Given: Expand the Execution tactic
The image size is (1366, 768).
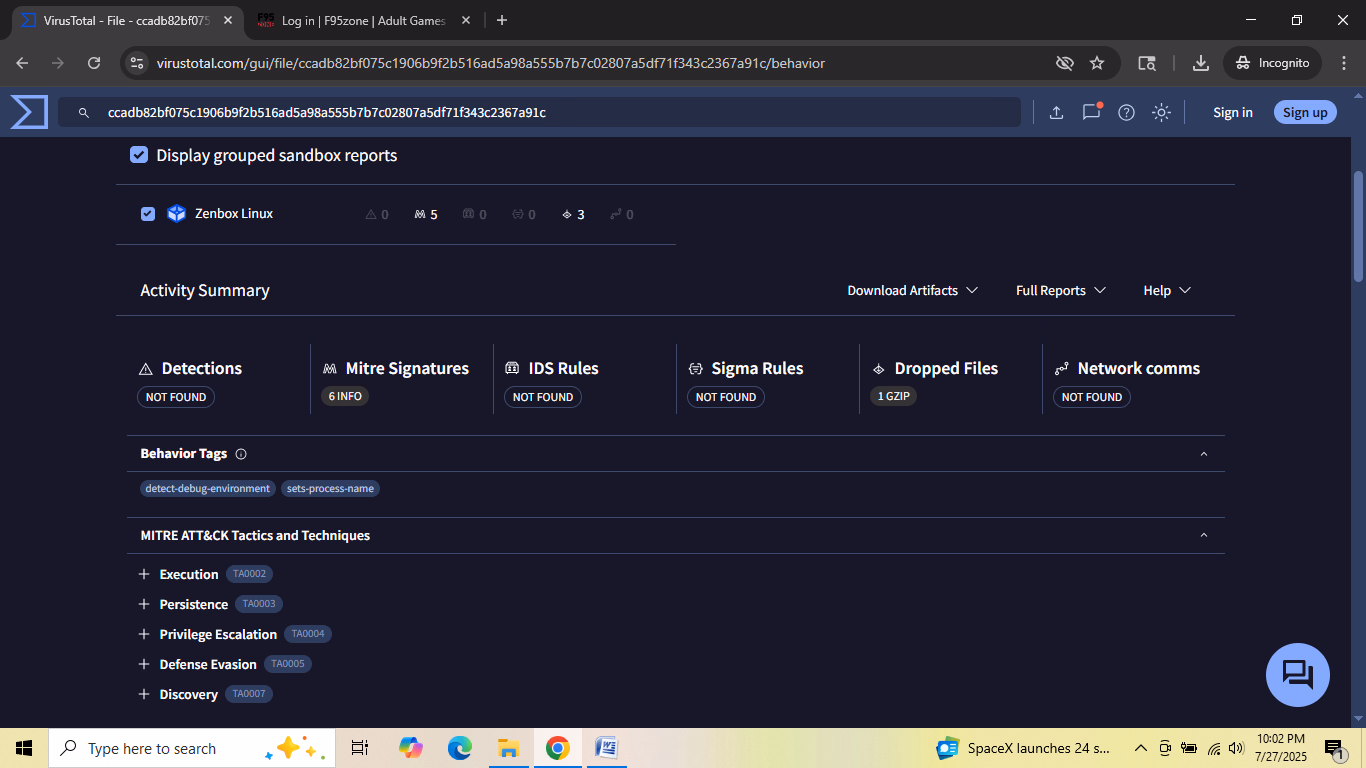Looking at the screenshot, I should [144, 575].
